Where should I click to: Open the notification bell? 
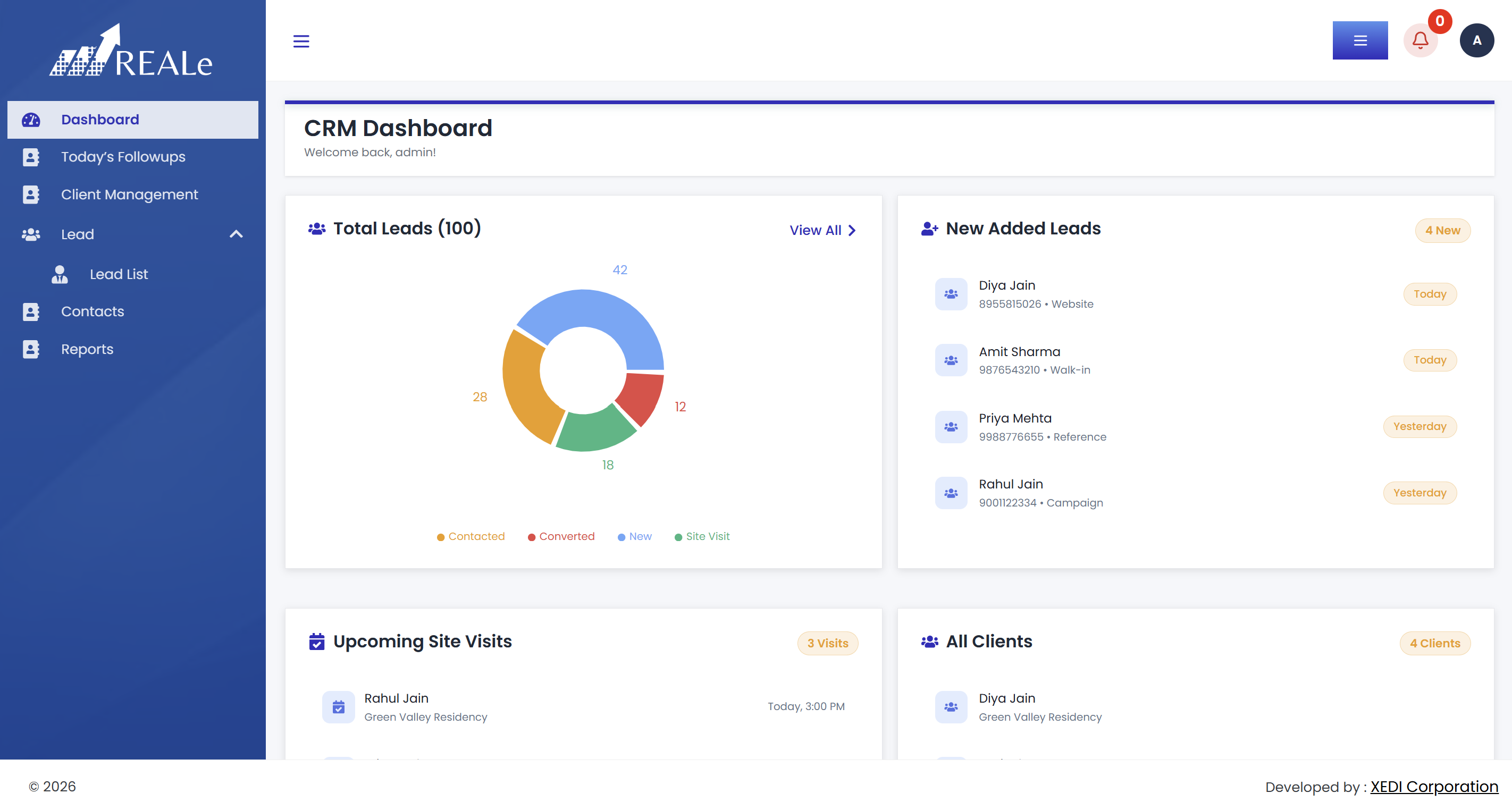(x=1420, y=40)
